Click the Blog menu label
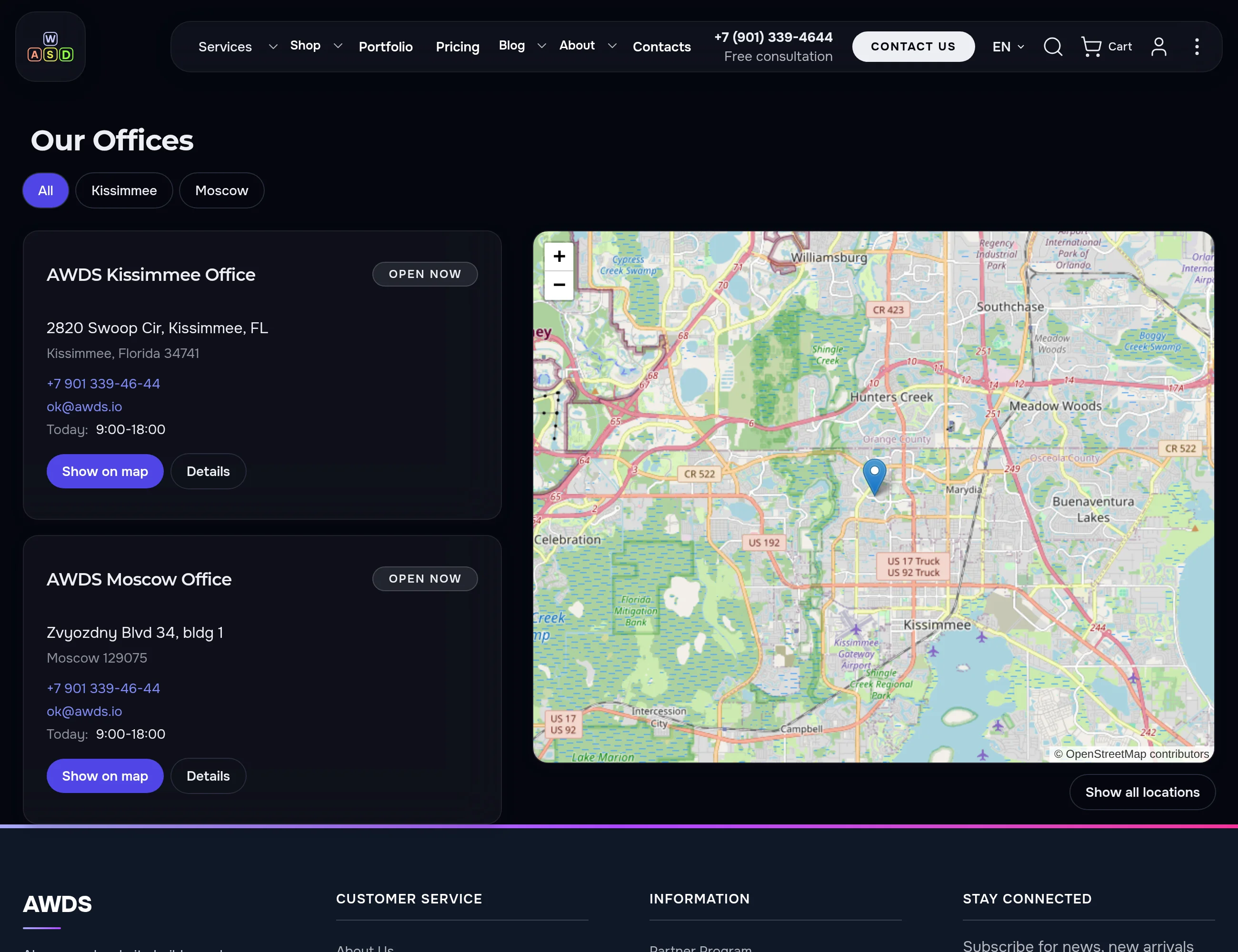The image size is (1238, 952). pos(511,45)
